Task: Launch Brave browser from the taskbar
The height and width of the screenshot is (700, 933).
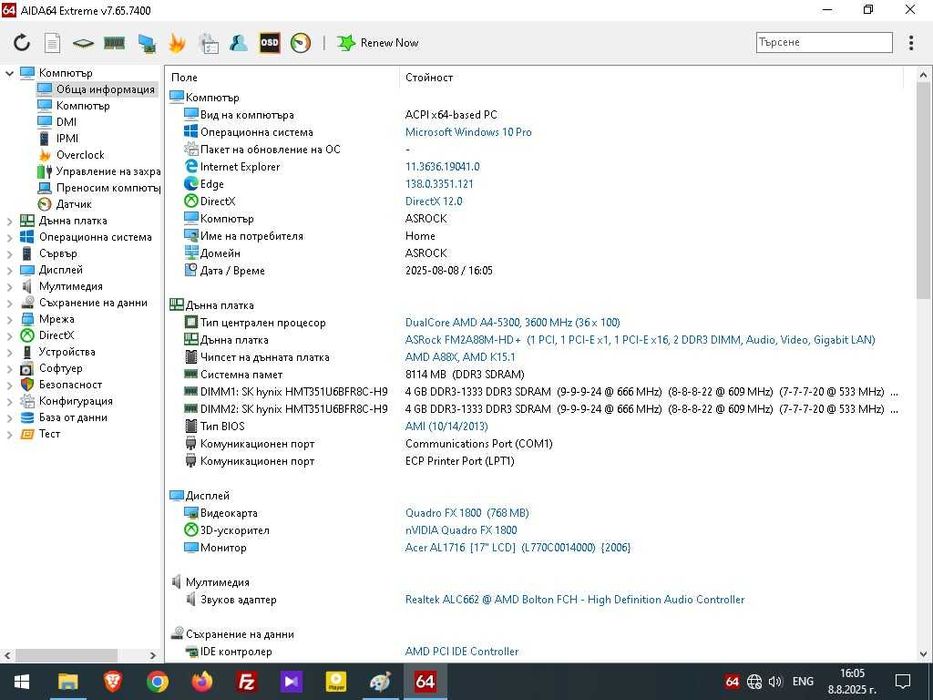Action: pyautogui.click(x=112, y=682)
